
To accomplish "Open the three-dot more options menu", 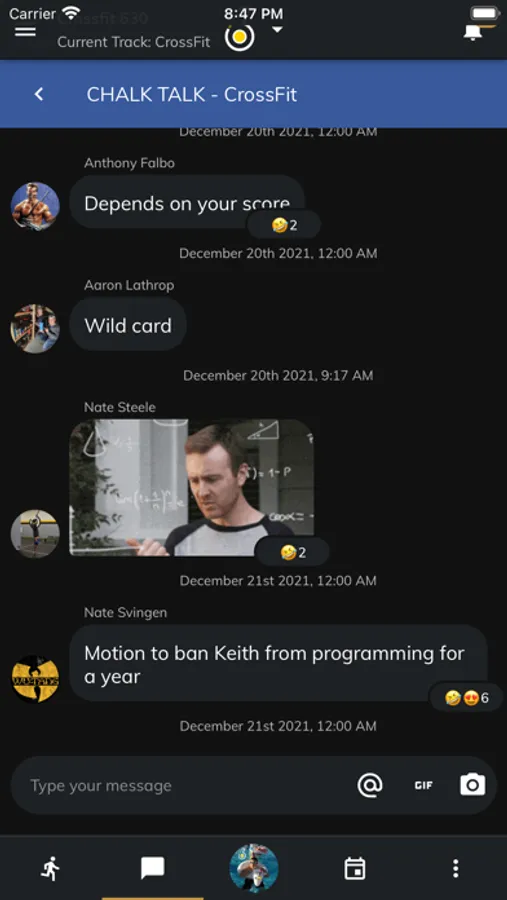I will point(456,868).
